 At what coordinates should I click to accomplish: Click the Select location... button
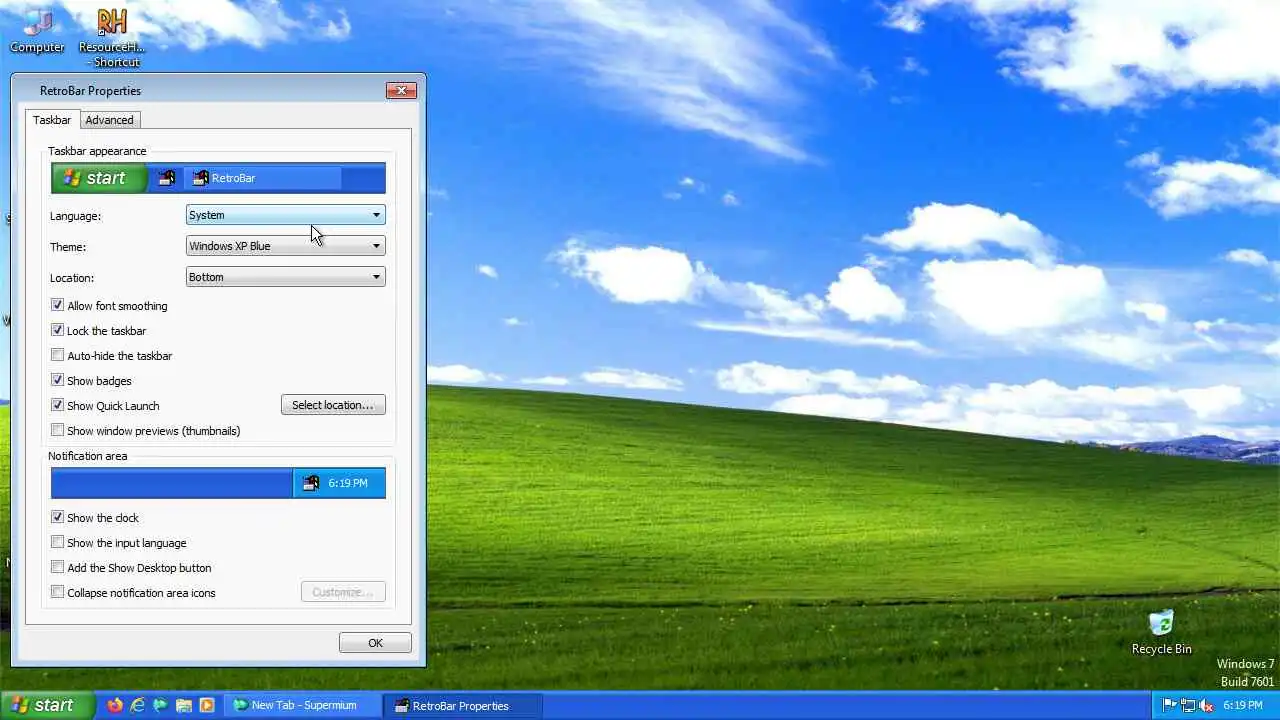click(333, 405)
